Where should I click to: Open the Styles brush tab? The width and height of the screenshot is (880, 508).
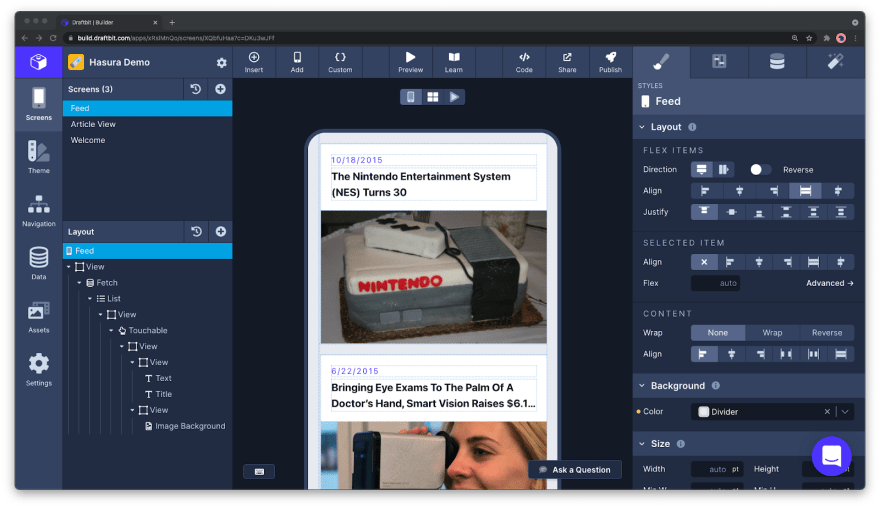point(661,62)
